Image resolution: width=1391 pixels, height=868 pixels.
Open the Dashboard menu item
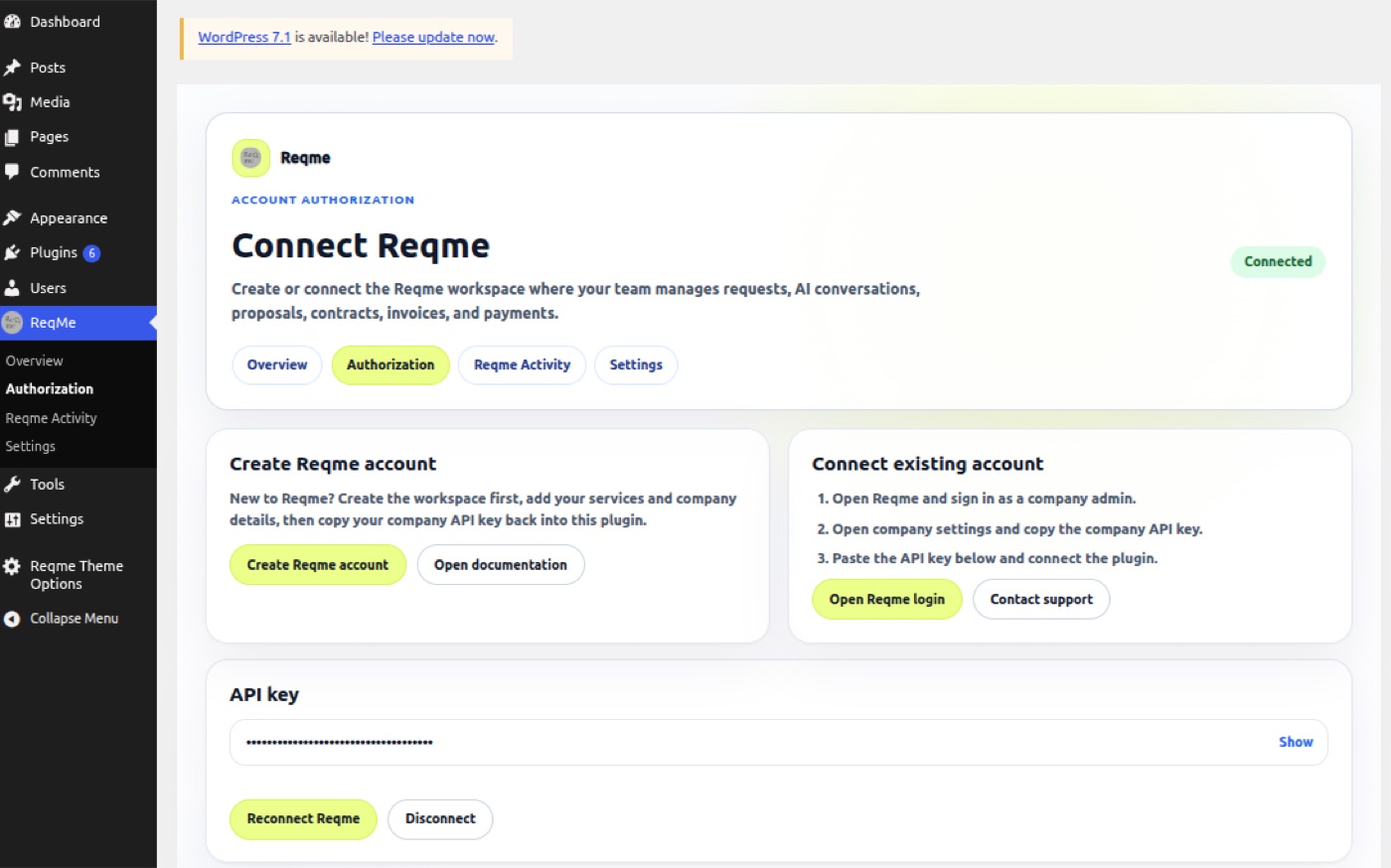click(x=78, y=21)
